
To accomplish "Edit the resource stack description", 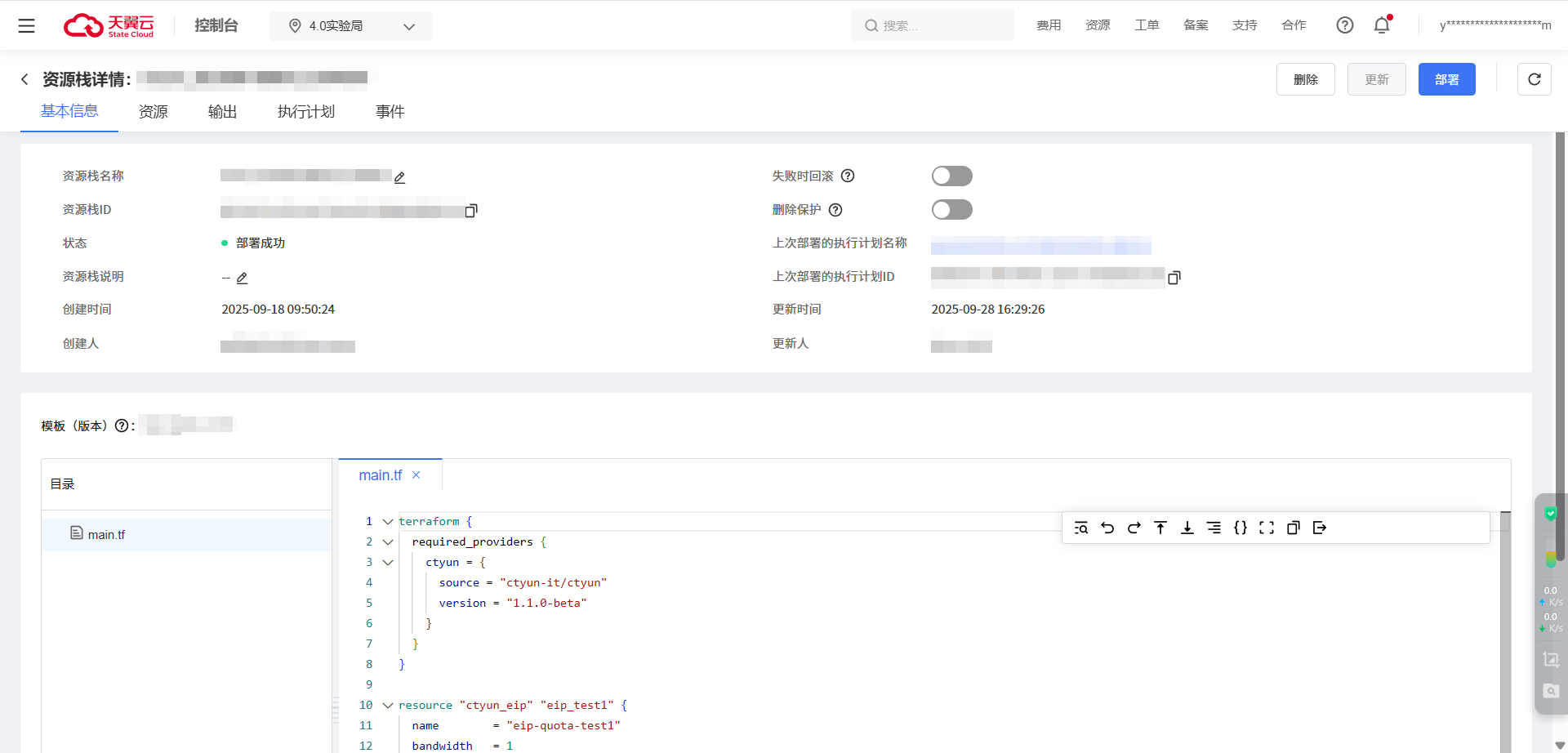I will click(x=242, y=278).
